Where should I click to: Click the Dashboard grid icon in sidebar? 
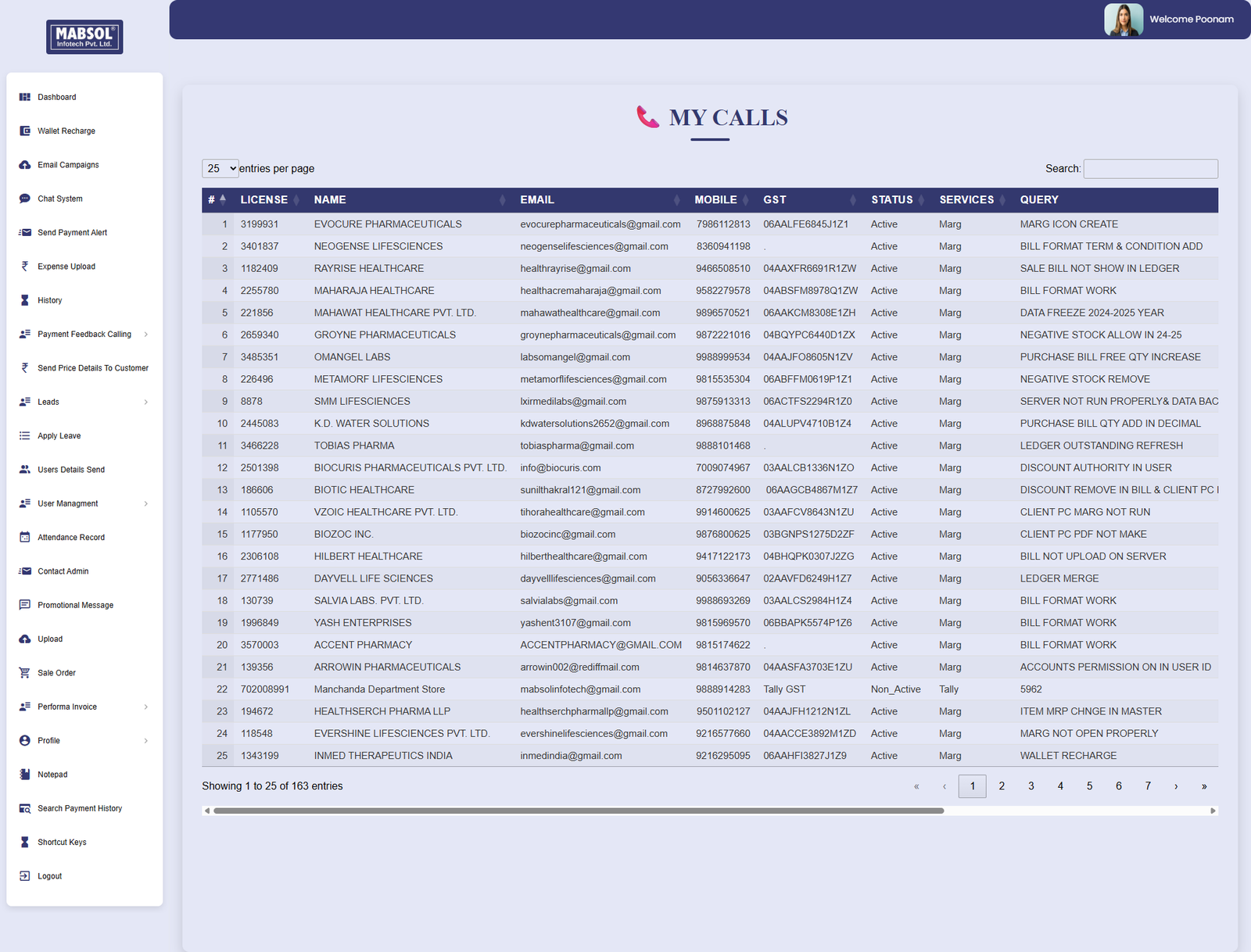25,98
